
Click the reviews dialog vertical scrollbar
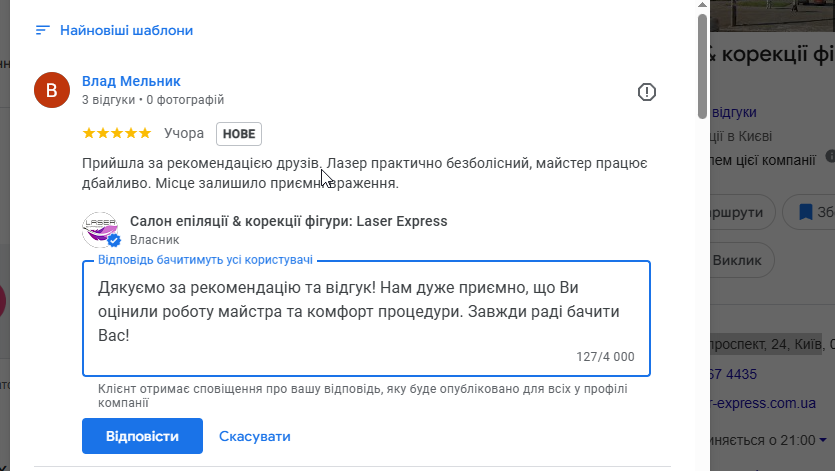click(x=702, y=60)
